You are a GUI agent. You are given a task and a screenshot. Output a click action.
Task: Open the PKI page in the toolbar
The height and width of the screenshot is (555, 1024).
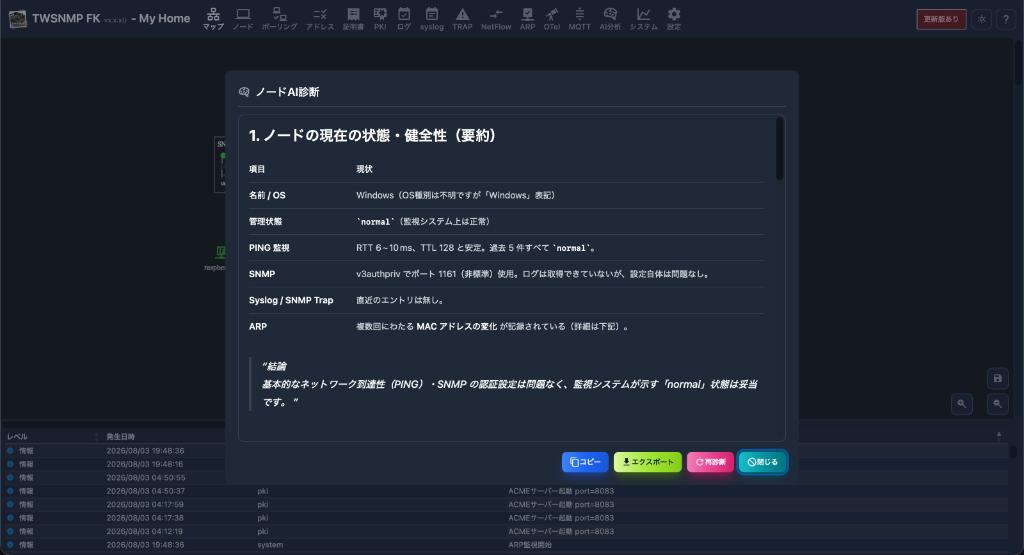coord(380,18)
